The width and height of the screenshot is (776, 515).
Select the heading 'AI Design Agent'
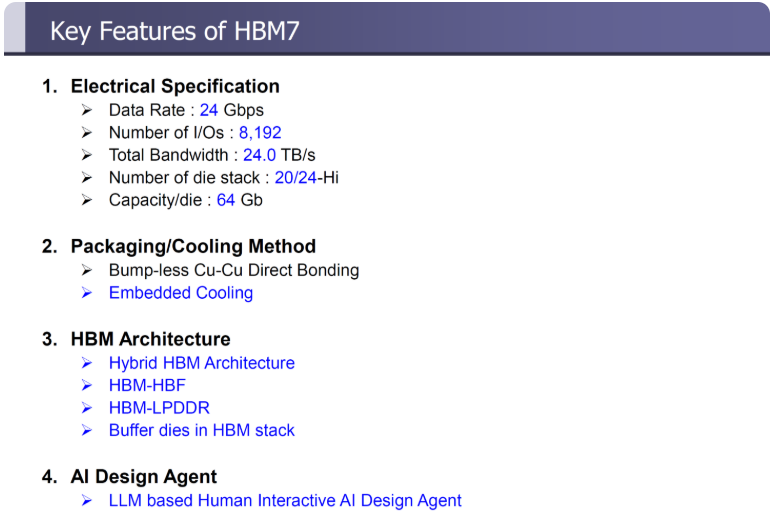(x=144, y=477)
